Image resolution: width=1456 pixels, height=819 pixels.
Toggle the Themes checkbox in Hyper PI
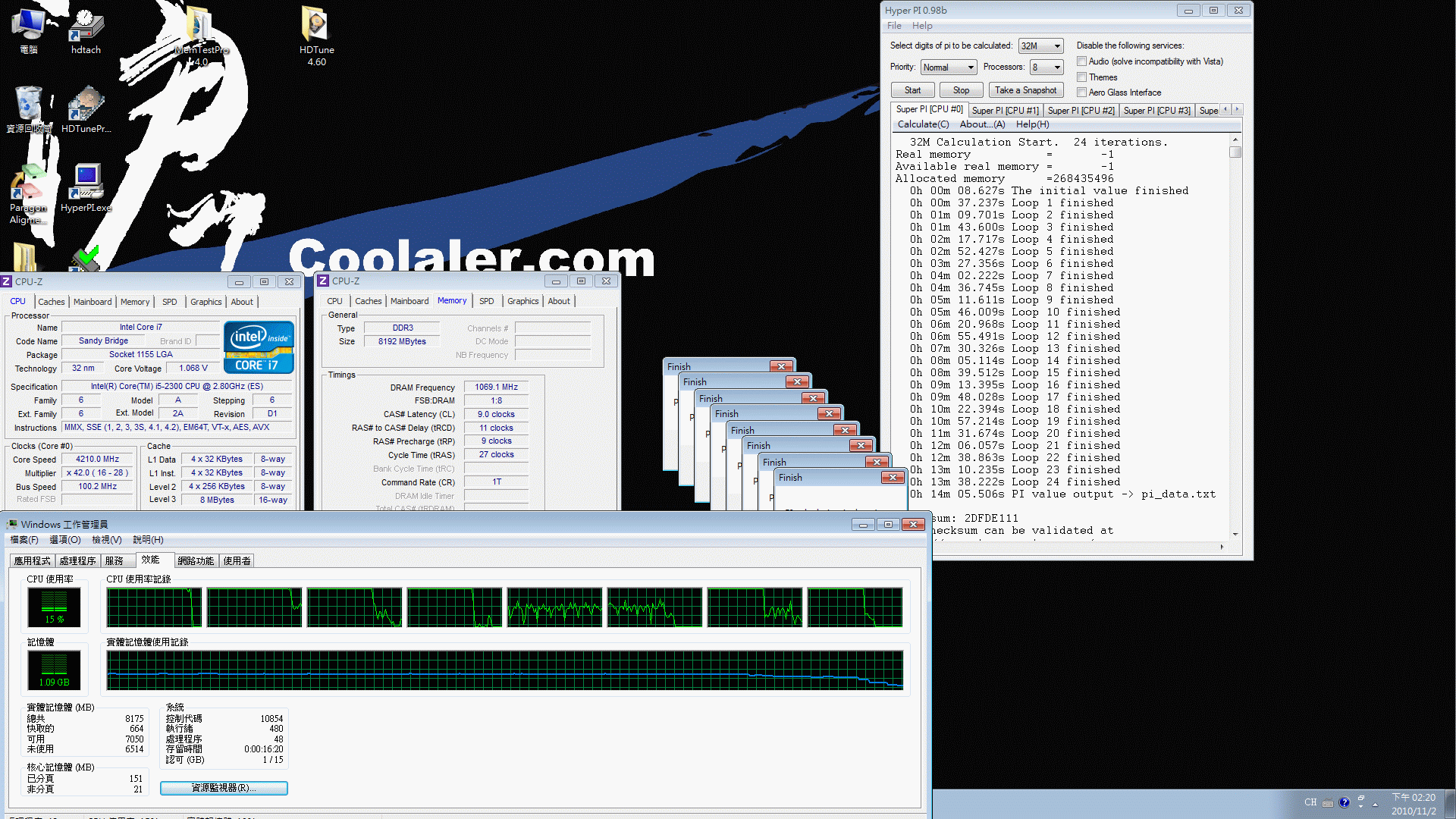1082,77
